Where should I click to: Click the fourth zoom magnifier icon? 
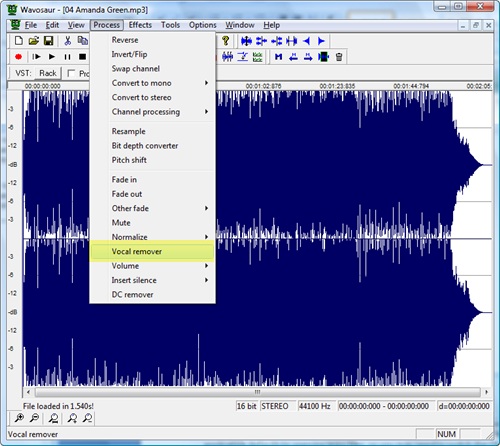(72, 418)
